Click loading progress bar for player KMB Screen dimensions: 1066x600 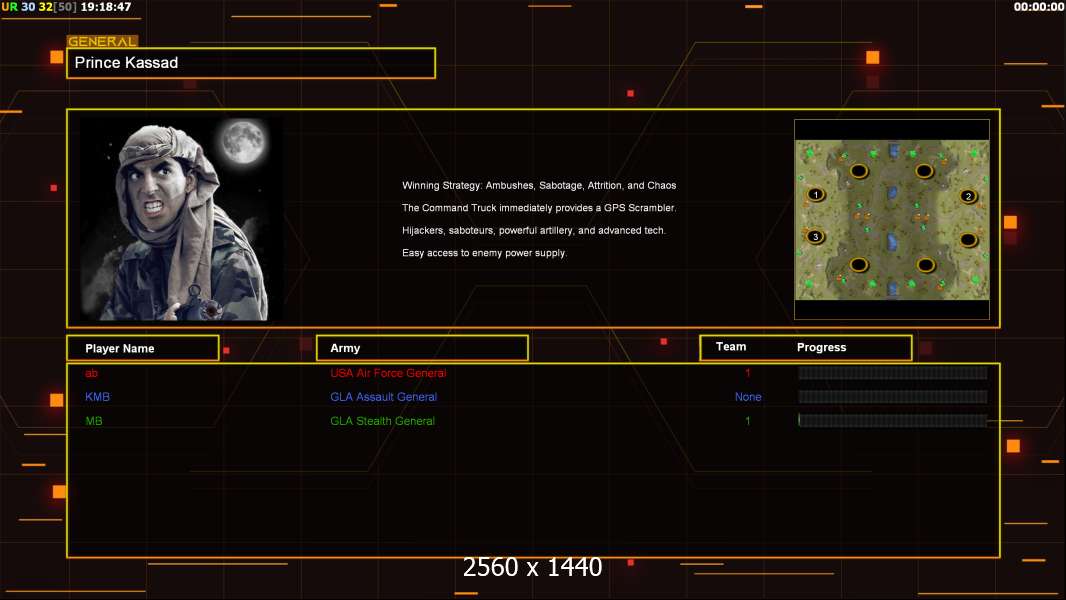[x=893, y=397]
